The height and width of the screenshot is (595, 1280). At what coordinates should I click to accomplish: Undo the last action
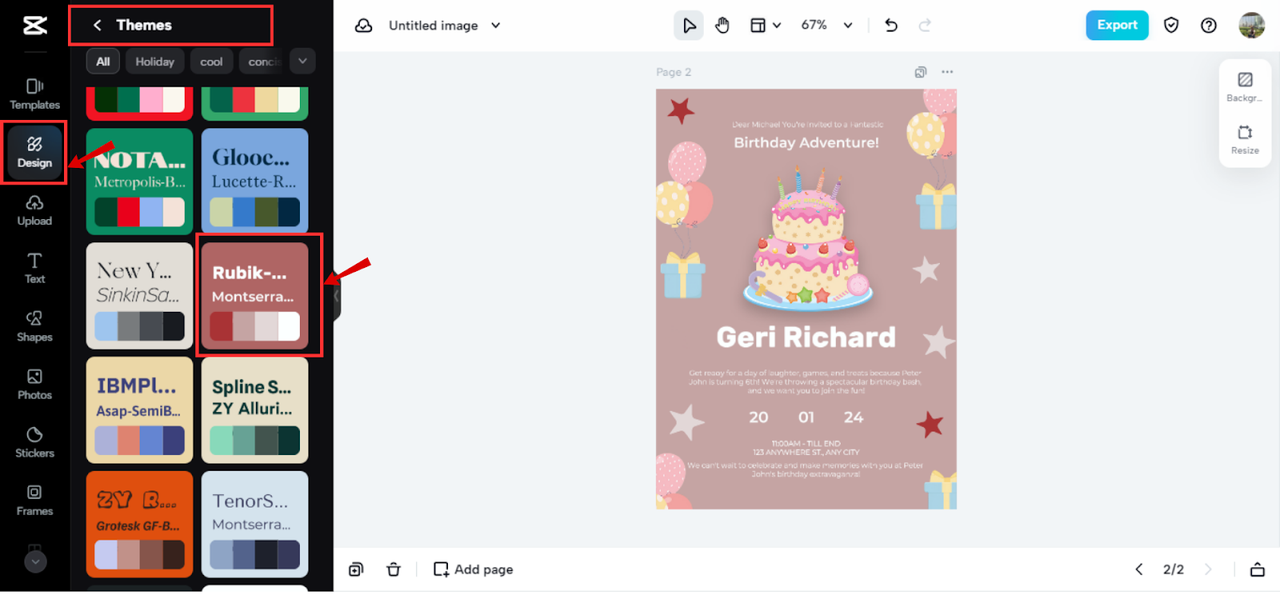coord(891,25)
